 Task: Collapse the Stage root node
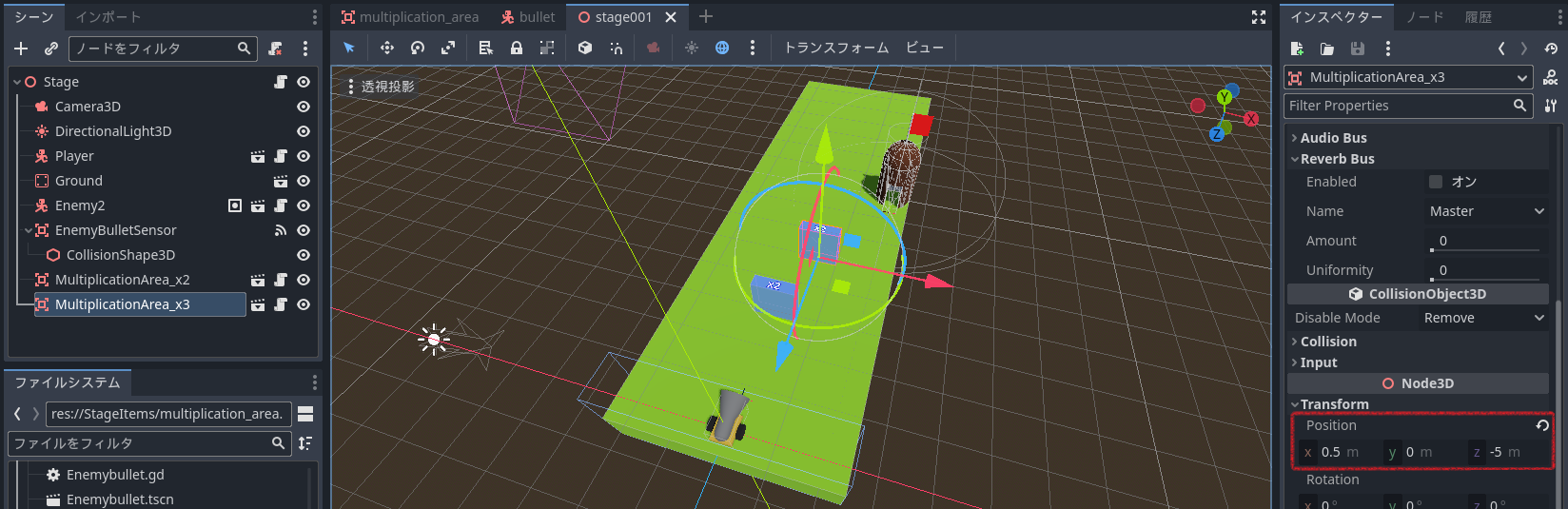(17, 82)
